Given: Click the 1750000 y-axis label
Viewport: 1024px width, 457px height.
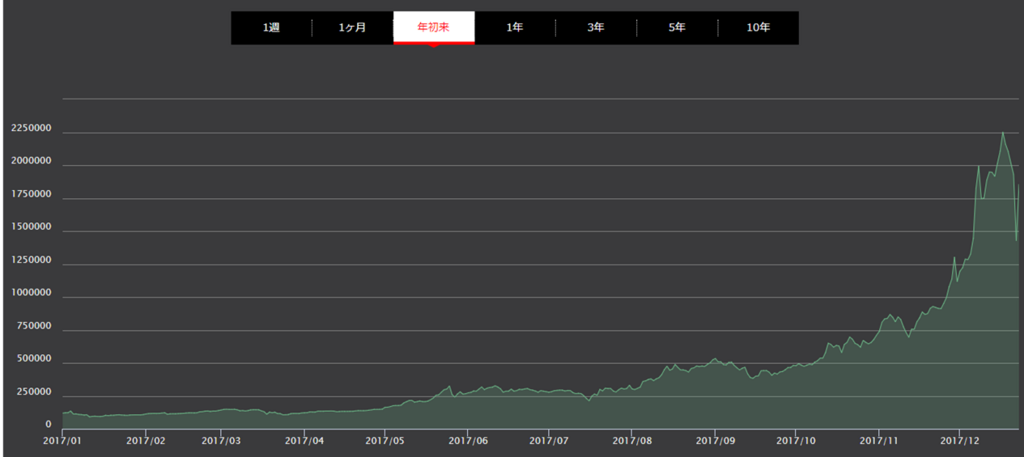Looking at the screenshot, I should [31, 195].
